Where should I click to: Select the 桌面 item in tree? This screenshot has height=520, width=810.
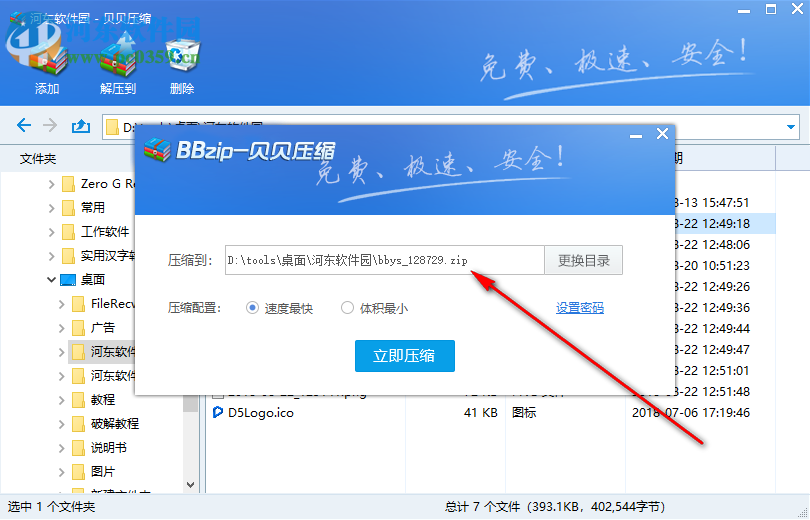coord(93,279)
